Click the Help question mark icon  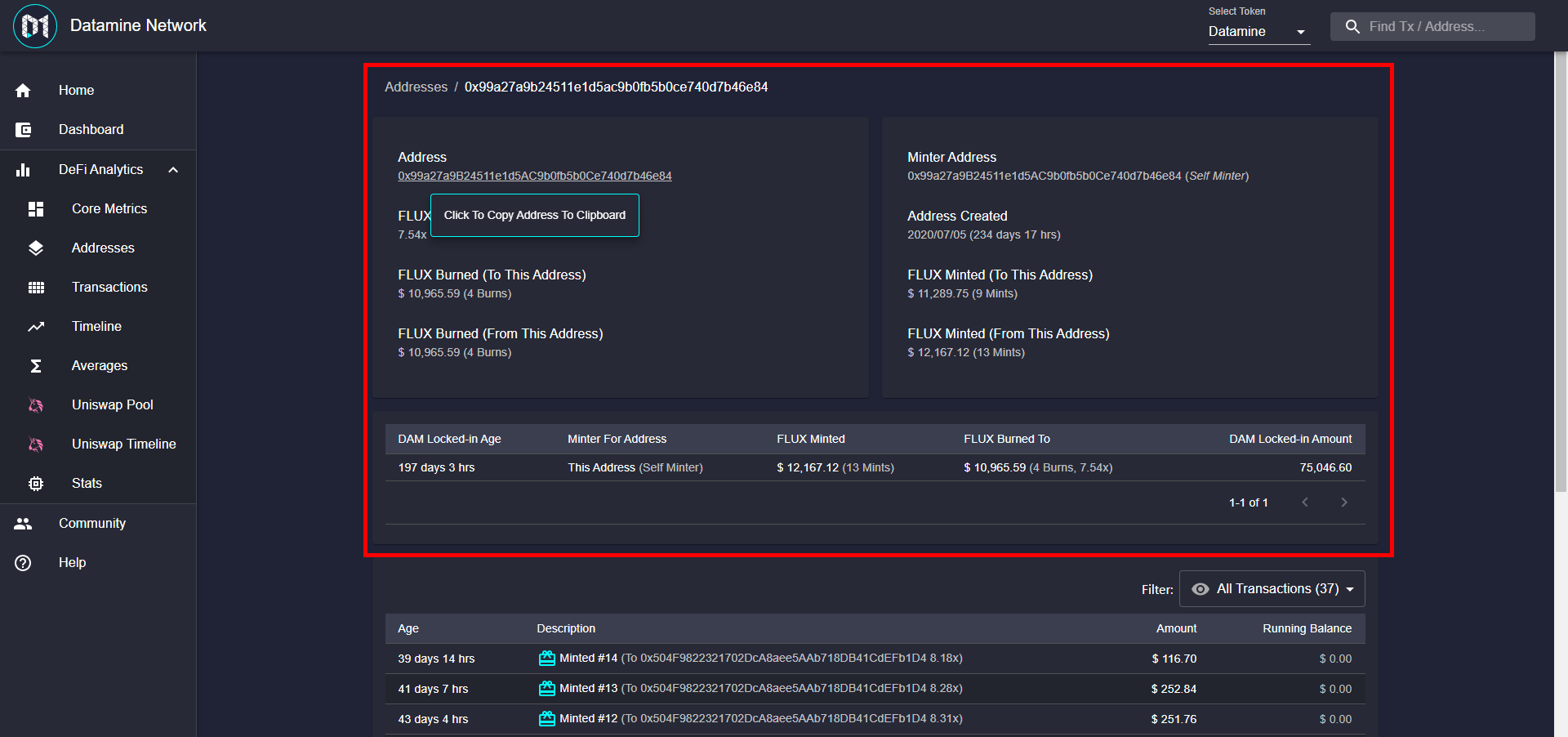pos(23,563)
